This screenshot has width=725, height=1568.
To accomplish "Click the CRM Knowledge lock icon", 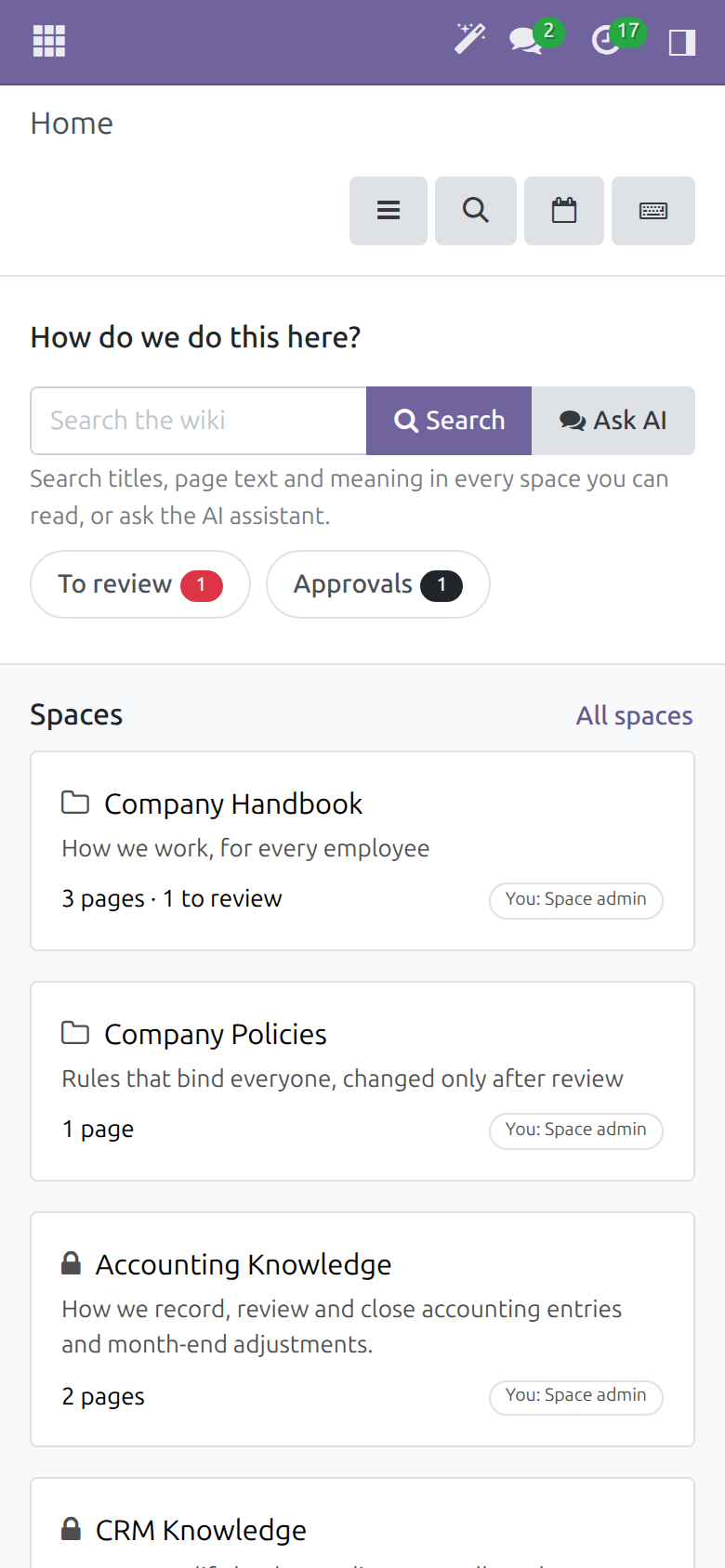I will pos(71,1528).
